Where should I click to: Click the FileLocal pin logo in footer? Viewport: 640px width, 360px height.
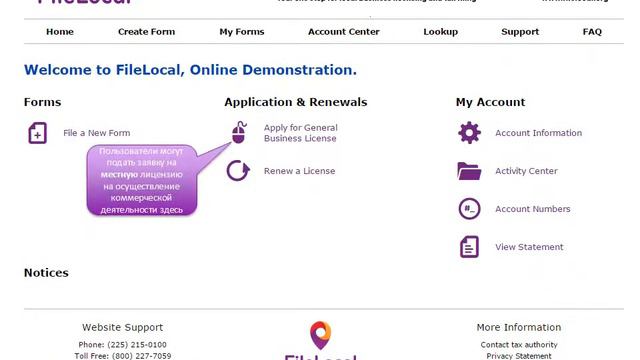320,336
